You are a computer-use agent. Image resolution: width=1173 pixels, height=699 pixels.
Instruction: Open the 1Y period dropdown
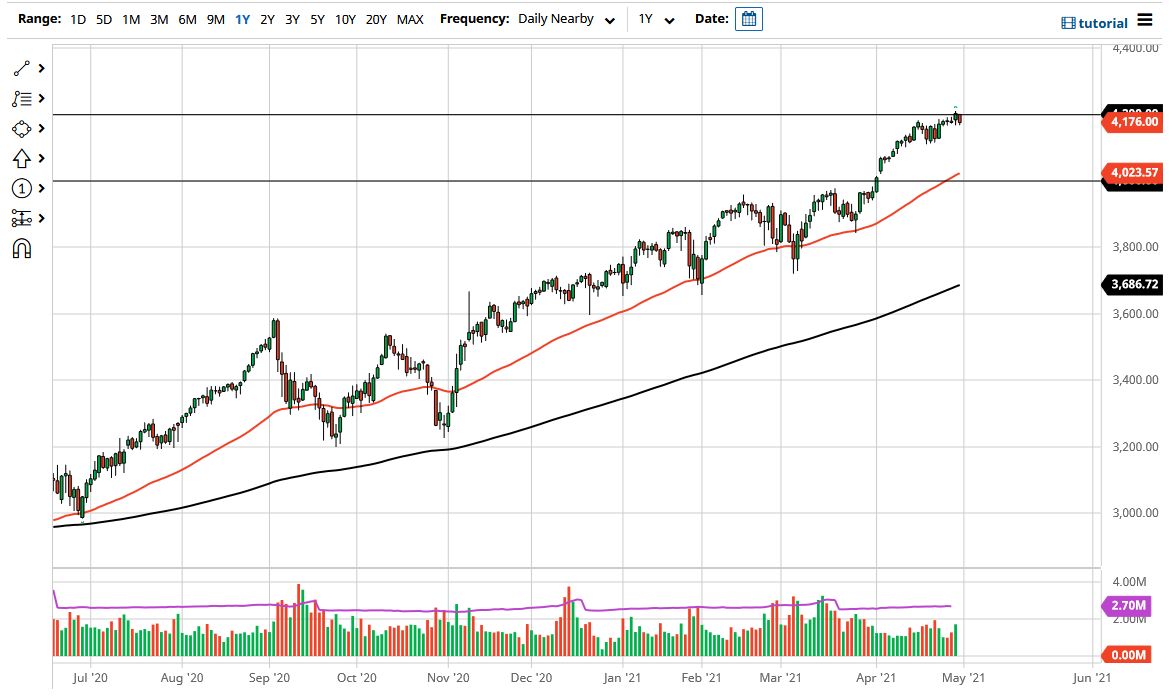click(656, 19)
